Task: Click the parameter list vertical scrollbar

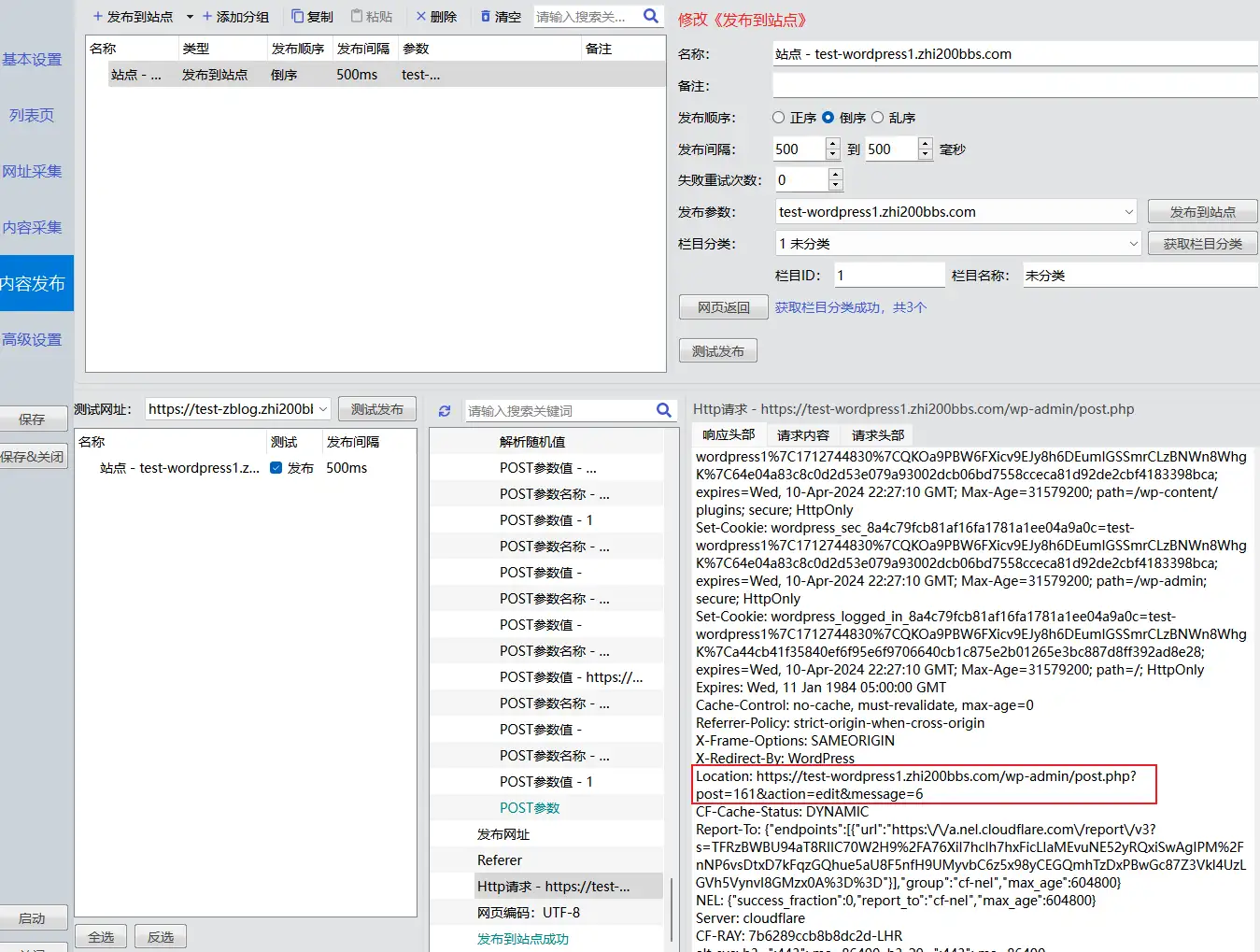Action: [x=671, y=910]
